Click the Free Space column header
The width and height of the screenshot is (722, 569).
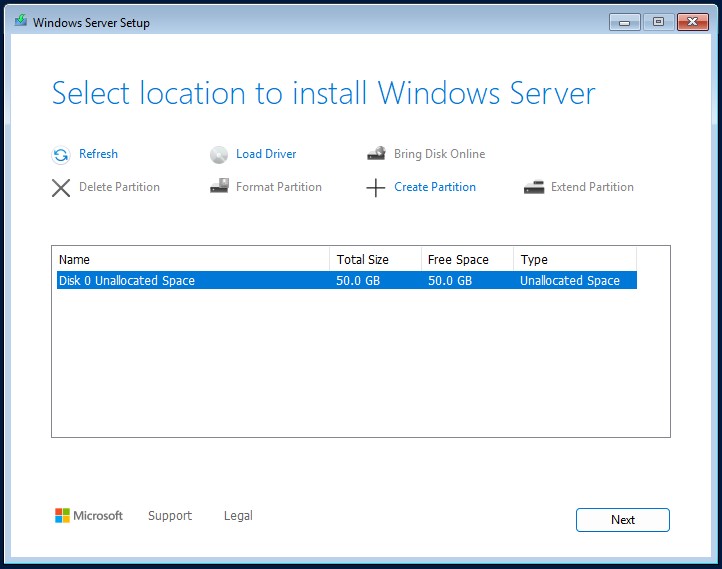(467, 259)
